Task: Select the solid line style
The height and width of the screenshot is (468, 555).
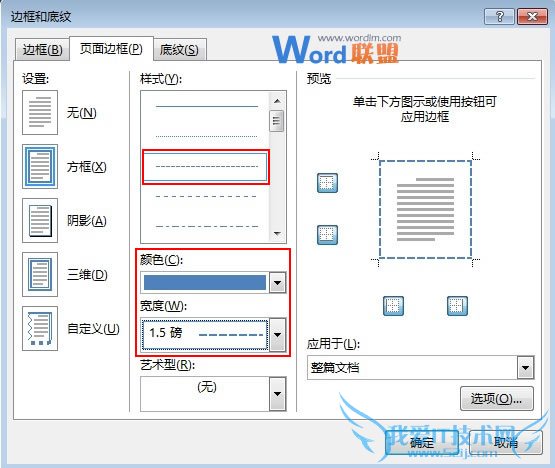Action: [x=206, y=106]
